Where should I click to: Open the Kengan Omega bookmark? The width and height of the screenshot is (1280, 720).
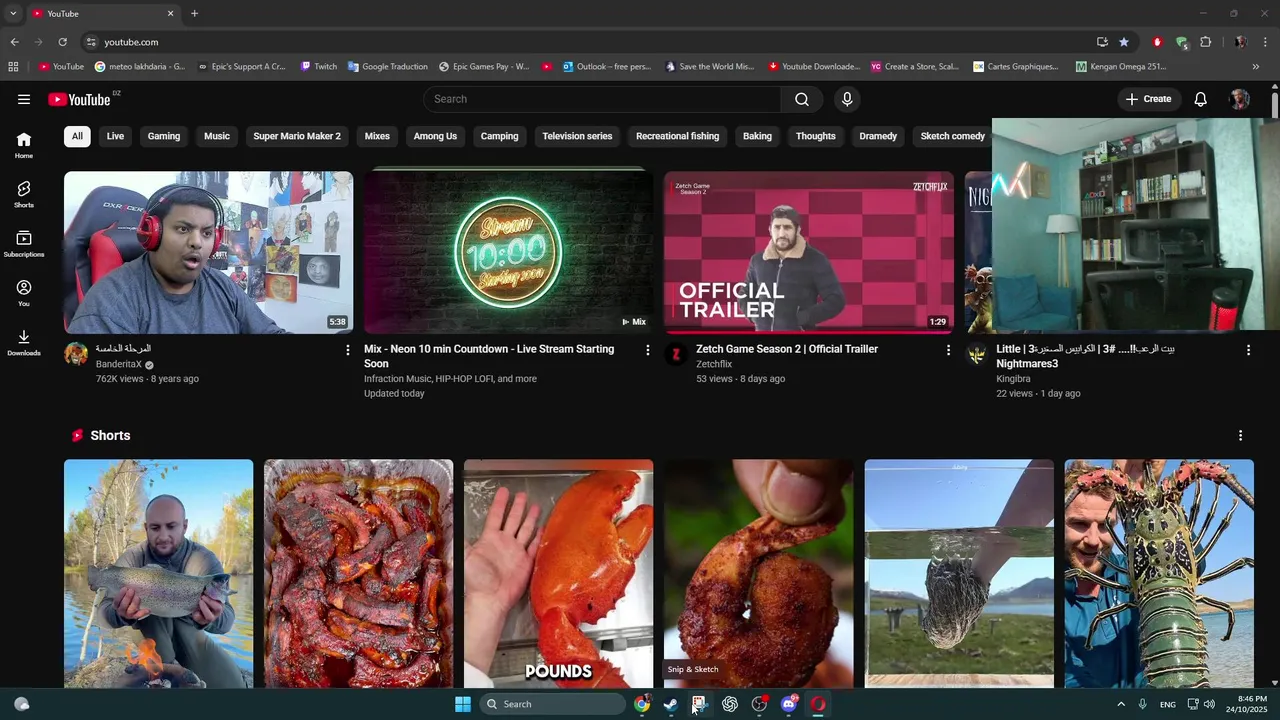point(1121,67)
